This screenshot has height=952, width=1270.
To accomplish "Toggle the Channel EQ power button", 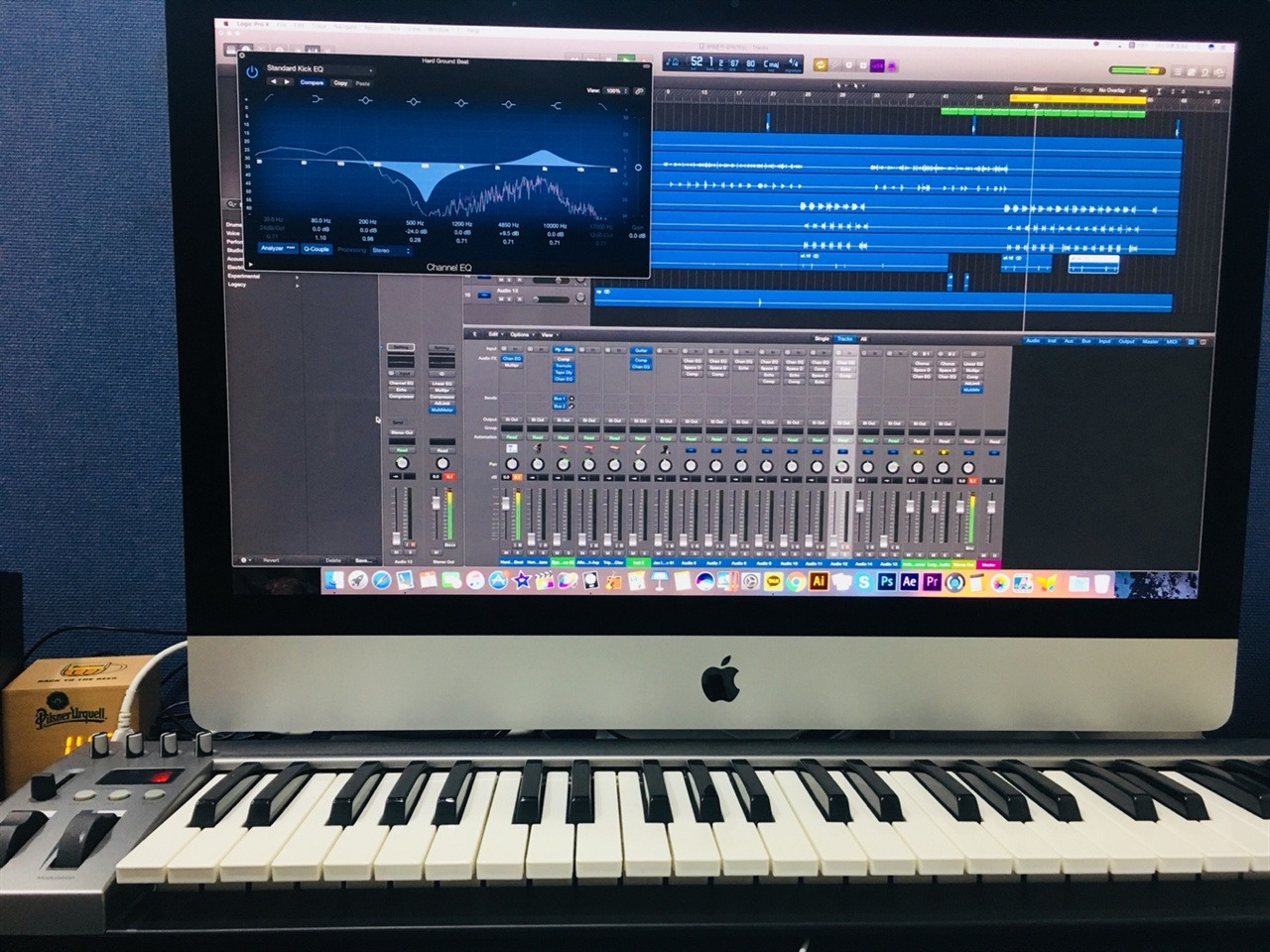I will coord(252,71).
